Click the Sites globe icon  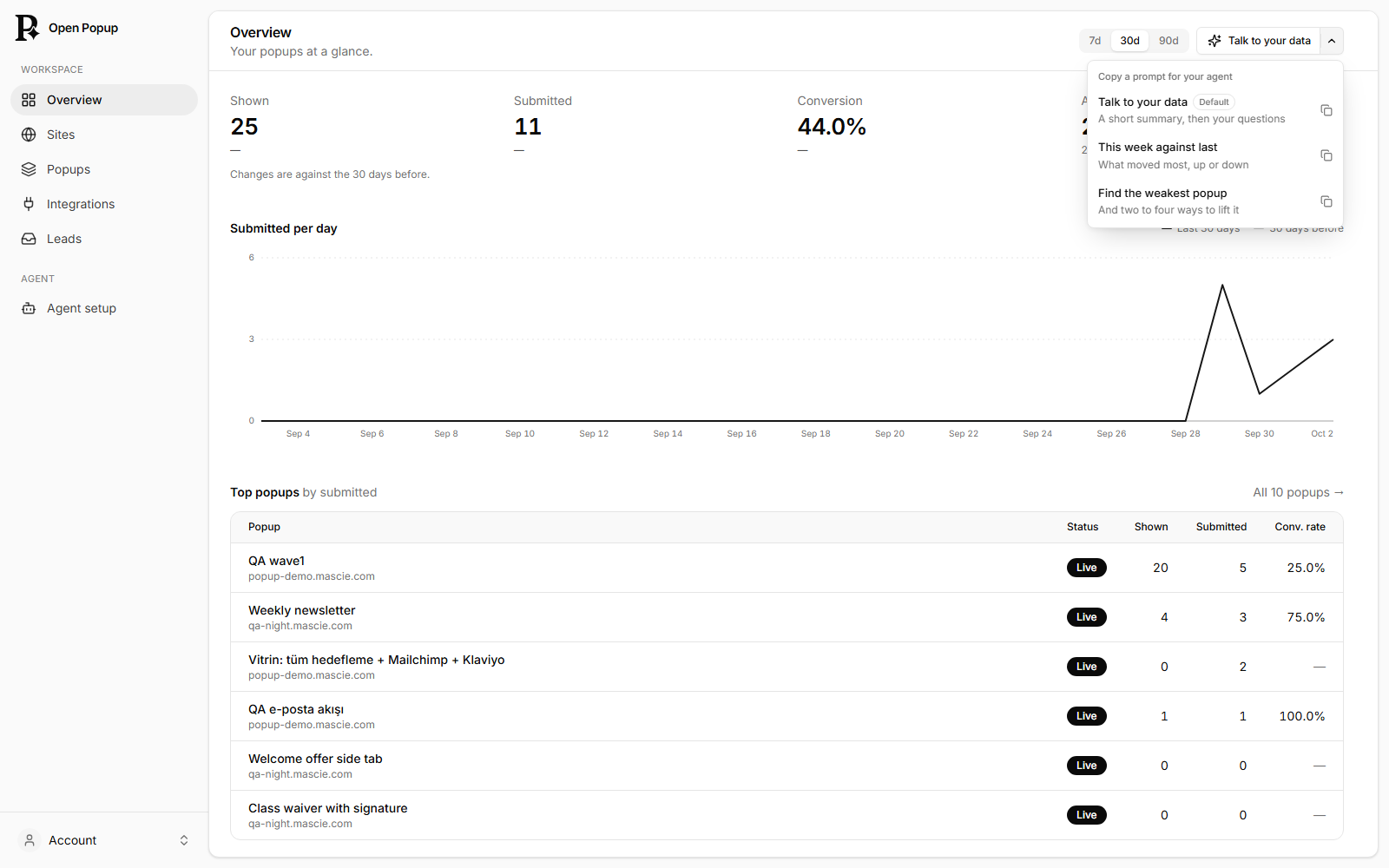tap(29, 135)
